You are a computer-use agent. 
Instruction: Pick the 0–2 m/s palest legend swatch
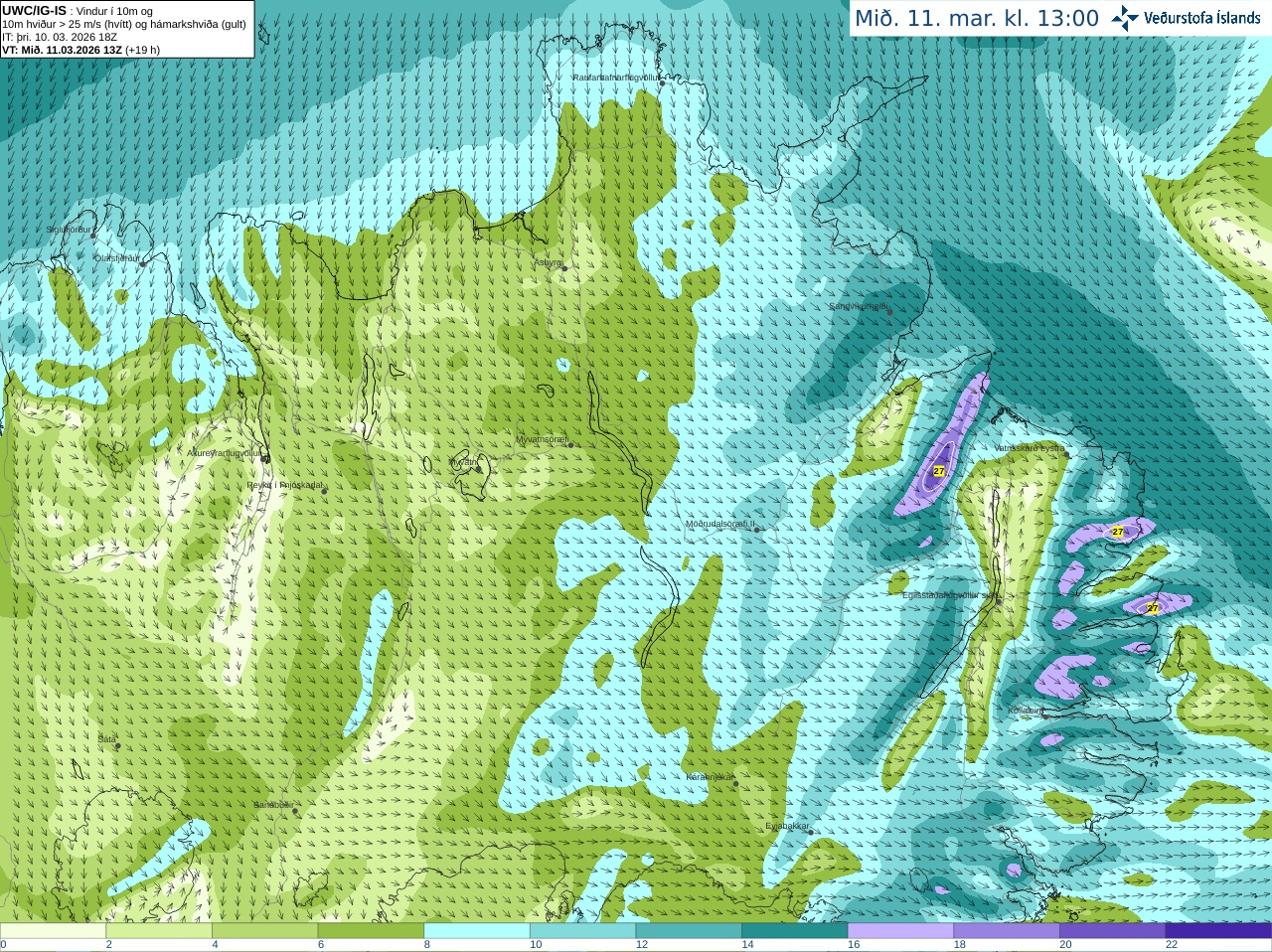tap(53, 931)
